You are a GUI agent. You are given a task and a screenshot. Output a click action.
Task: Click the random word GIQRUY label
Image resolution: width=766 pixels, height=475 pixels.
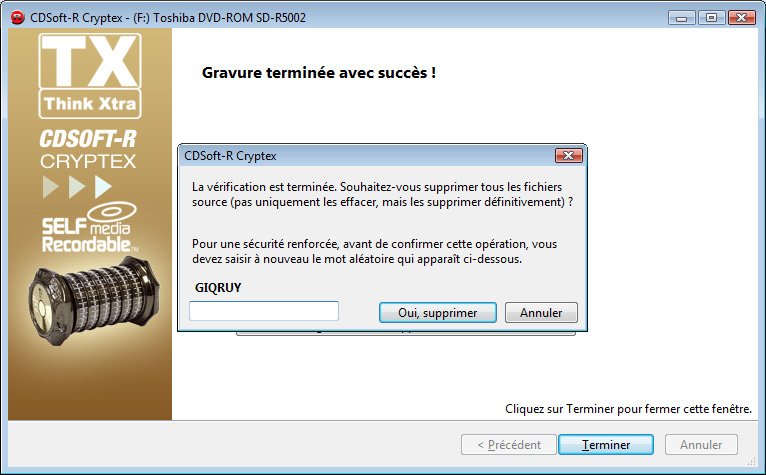pos(218,287)
